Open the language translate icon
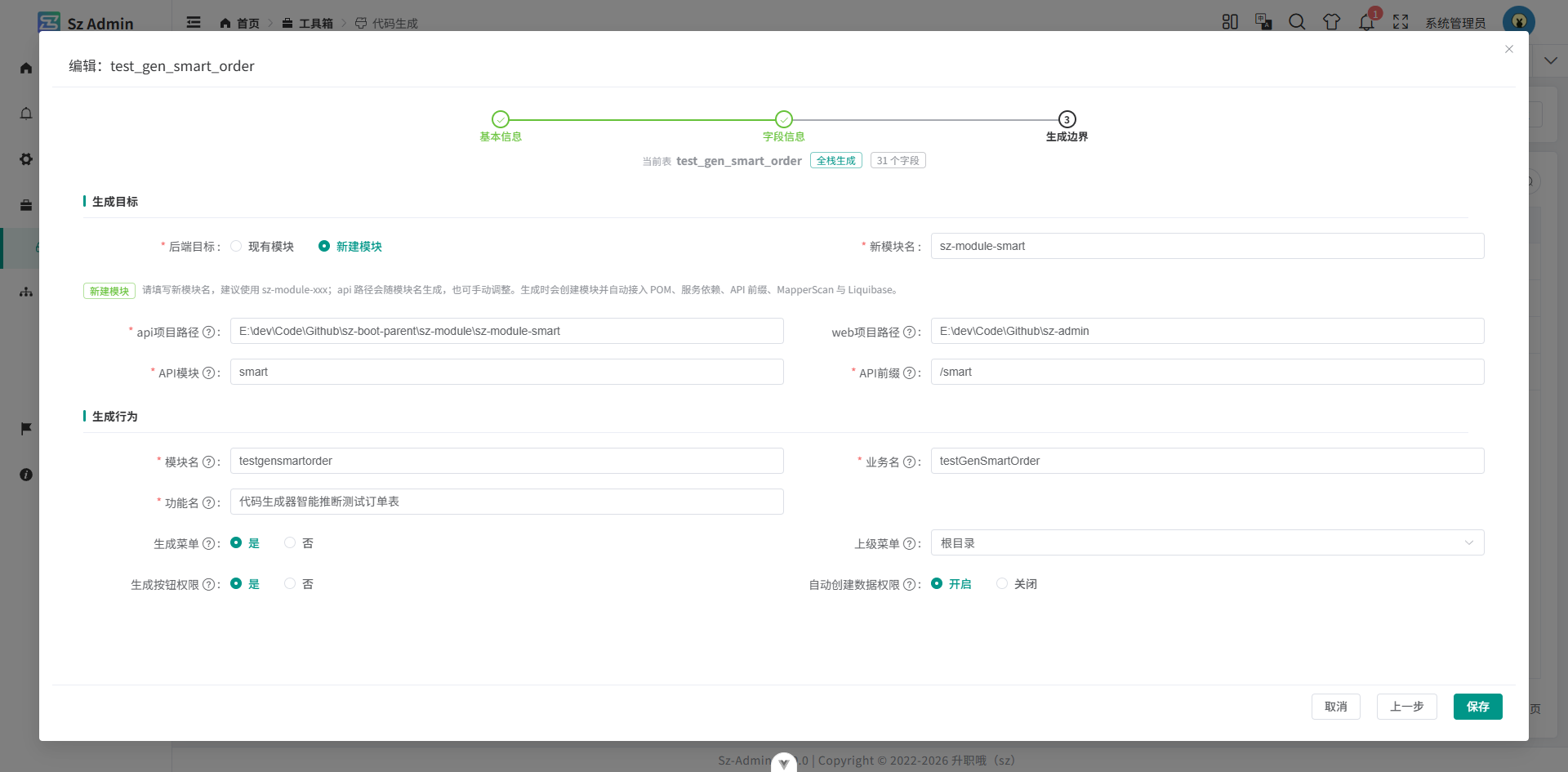 pos(1263,22)
